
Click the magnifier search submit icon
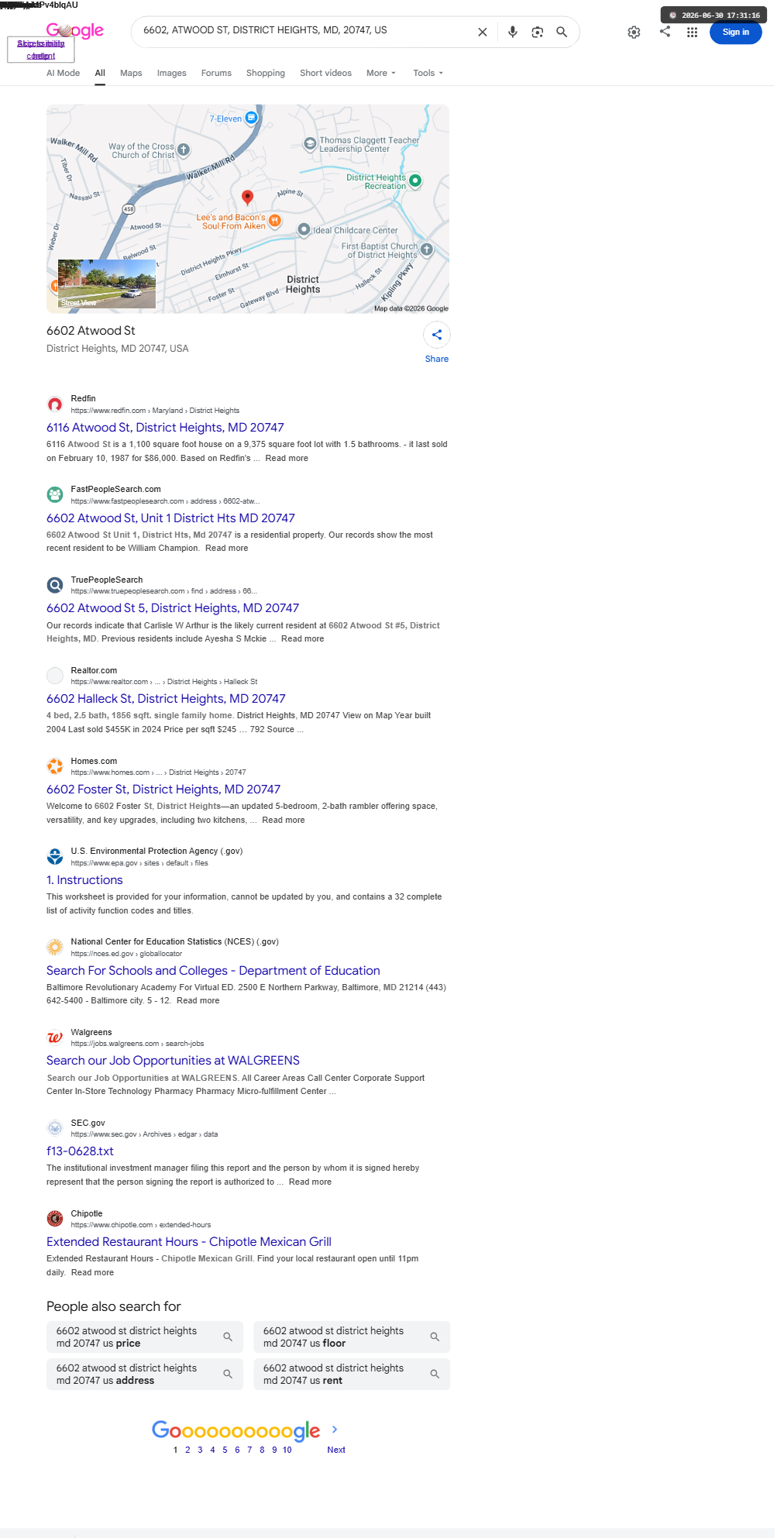[562, 32]
